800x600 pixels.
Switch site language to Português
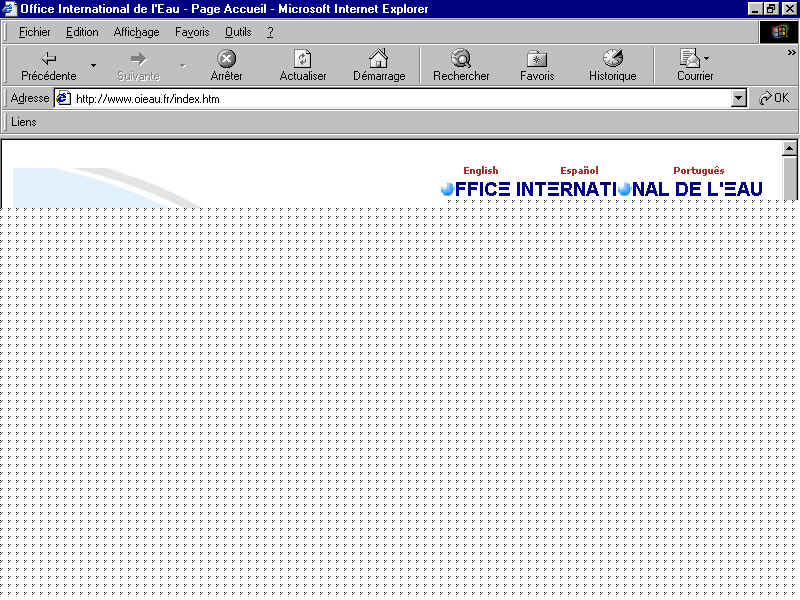(698, 170)
